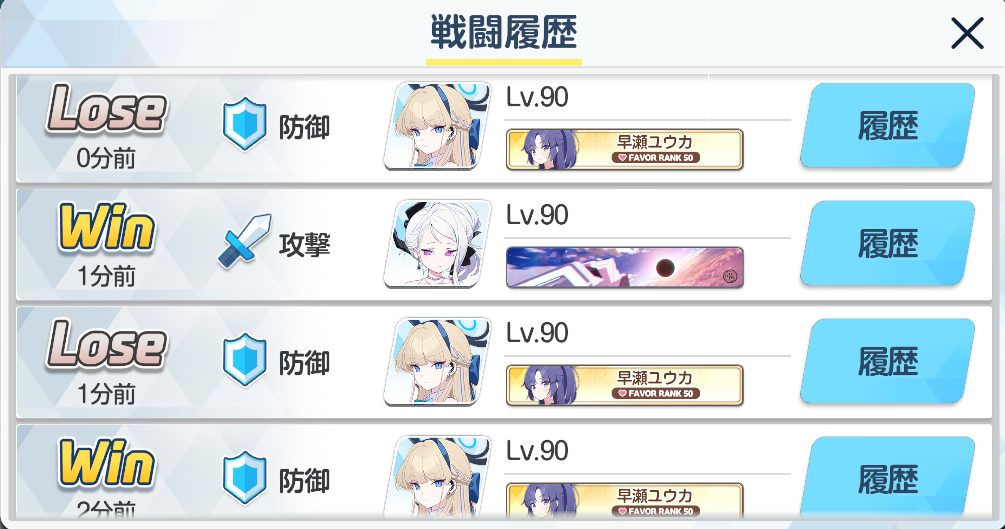Click the sword attack icon
Image resolution: width=1005 pixels, height=529 pixels.
[244, 241]
